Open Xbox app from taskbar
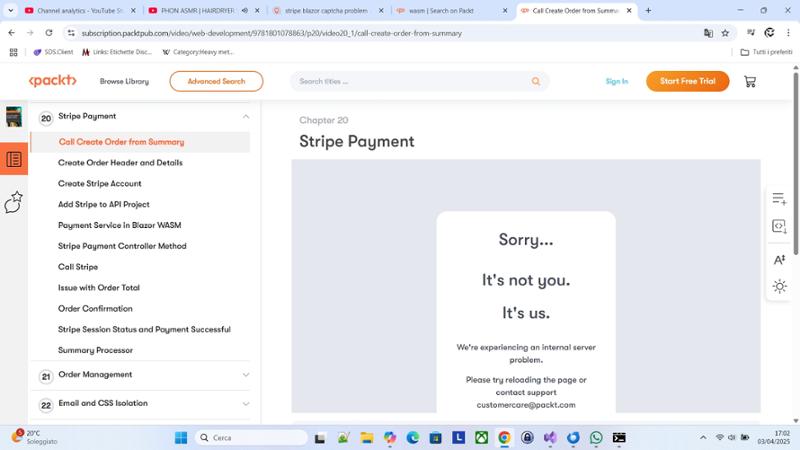 481,438
